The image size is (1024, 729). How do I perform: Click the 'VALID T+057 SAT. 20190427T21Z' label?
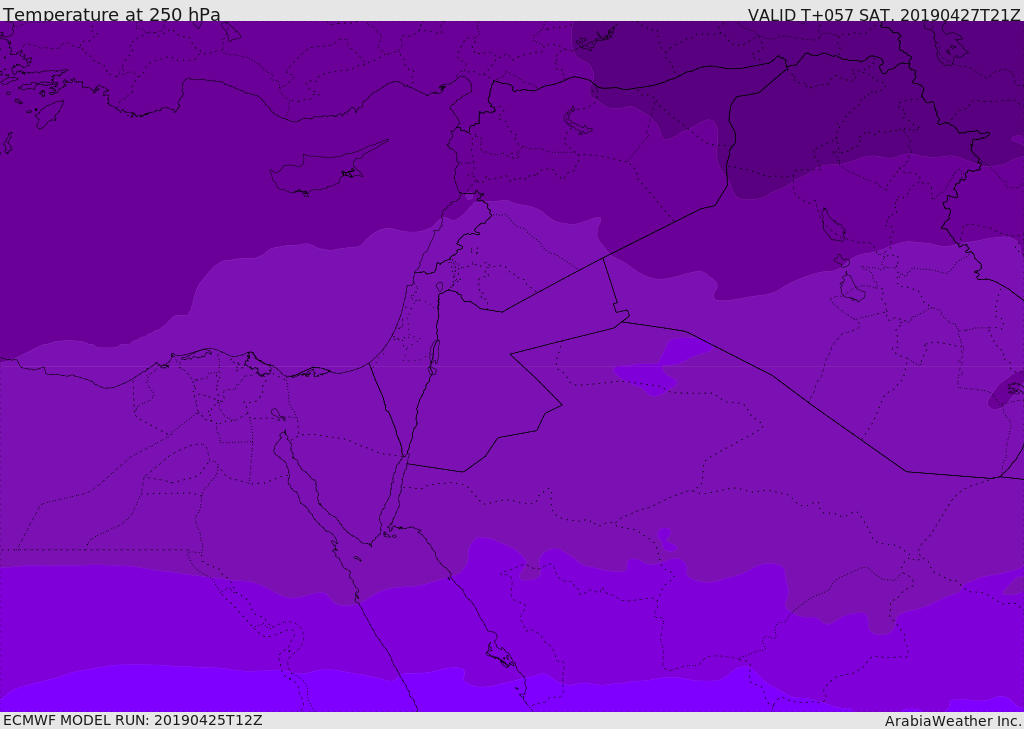884,14
